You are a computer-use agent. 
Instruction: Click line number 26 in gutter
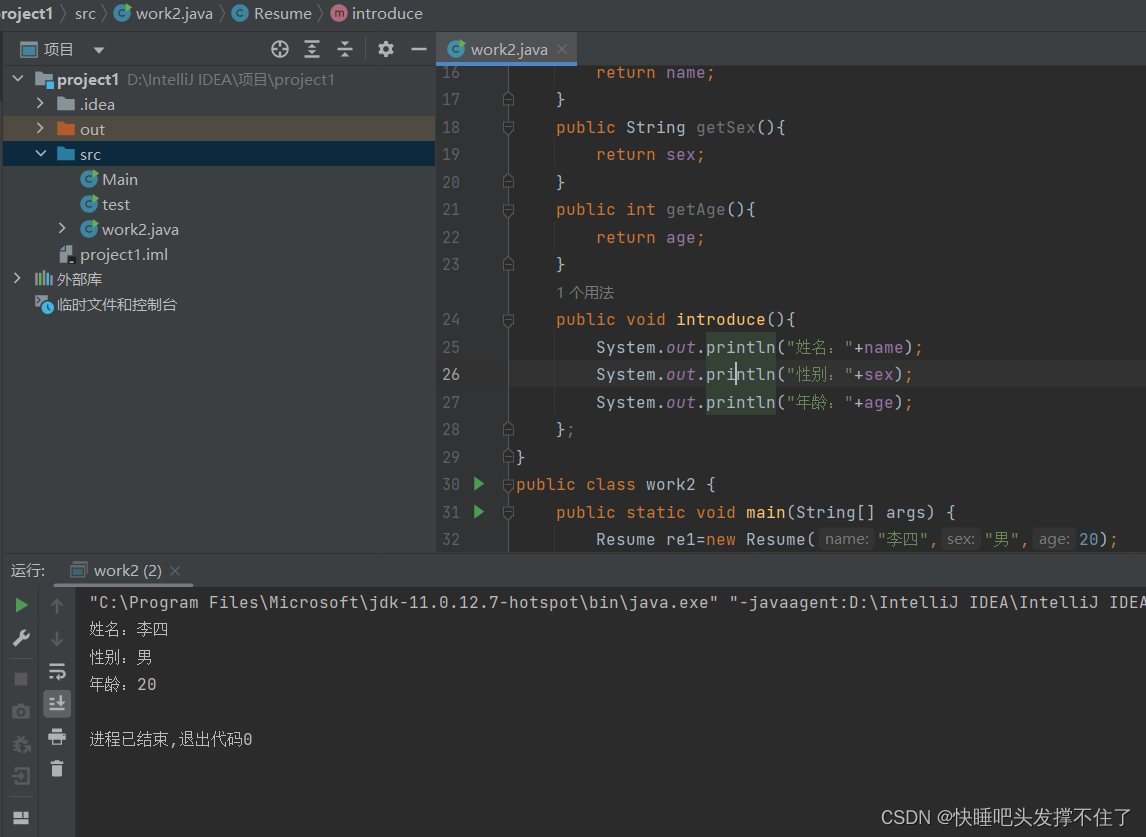click(451, 374)
